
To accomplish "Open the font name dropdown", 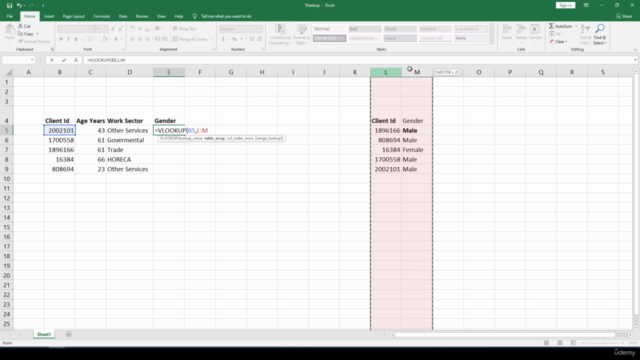I will [x=92, y=29].
